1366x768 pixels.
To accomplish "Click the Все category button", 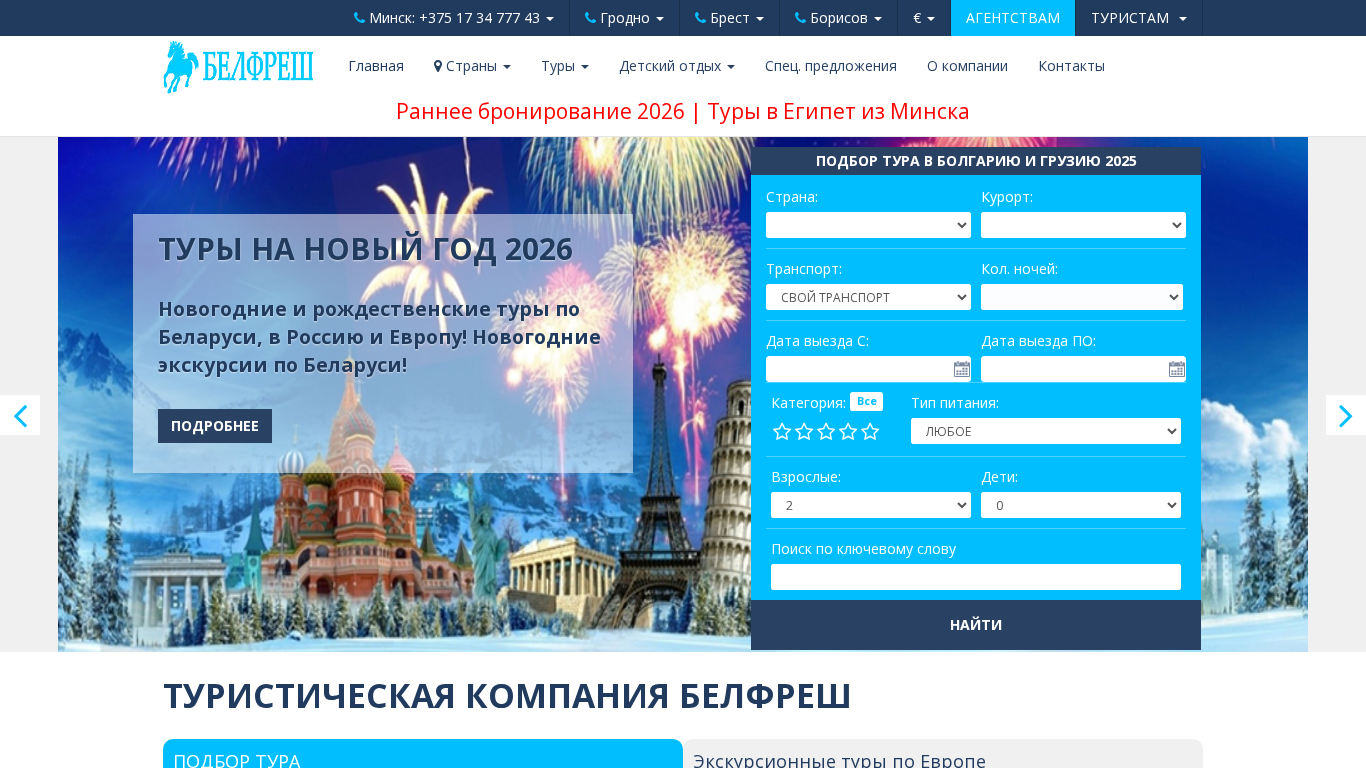I will pyautogui.click(x=866, y=402).
